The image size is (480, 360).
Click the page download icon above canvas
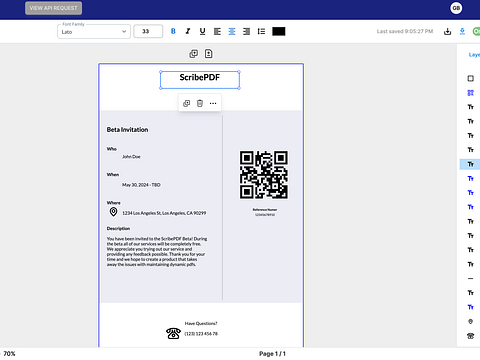[x=209, y=54]
